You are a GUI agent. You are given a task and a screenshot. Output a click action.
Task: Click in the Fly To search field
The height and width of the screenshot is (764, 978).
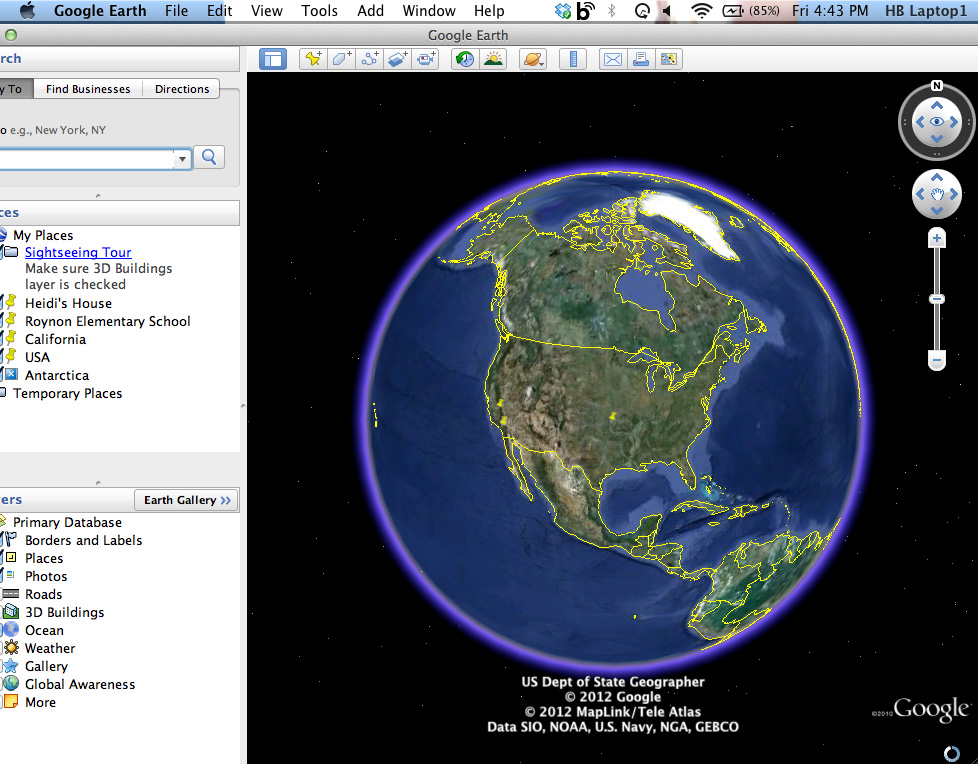(87, 159)
